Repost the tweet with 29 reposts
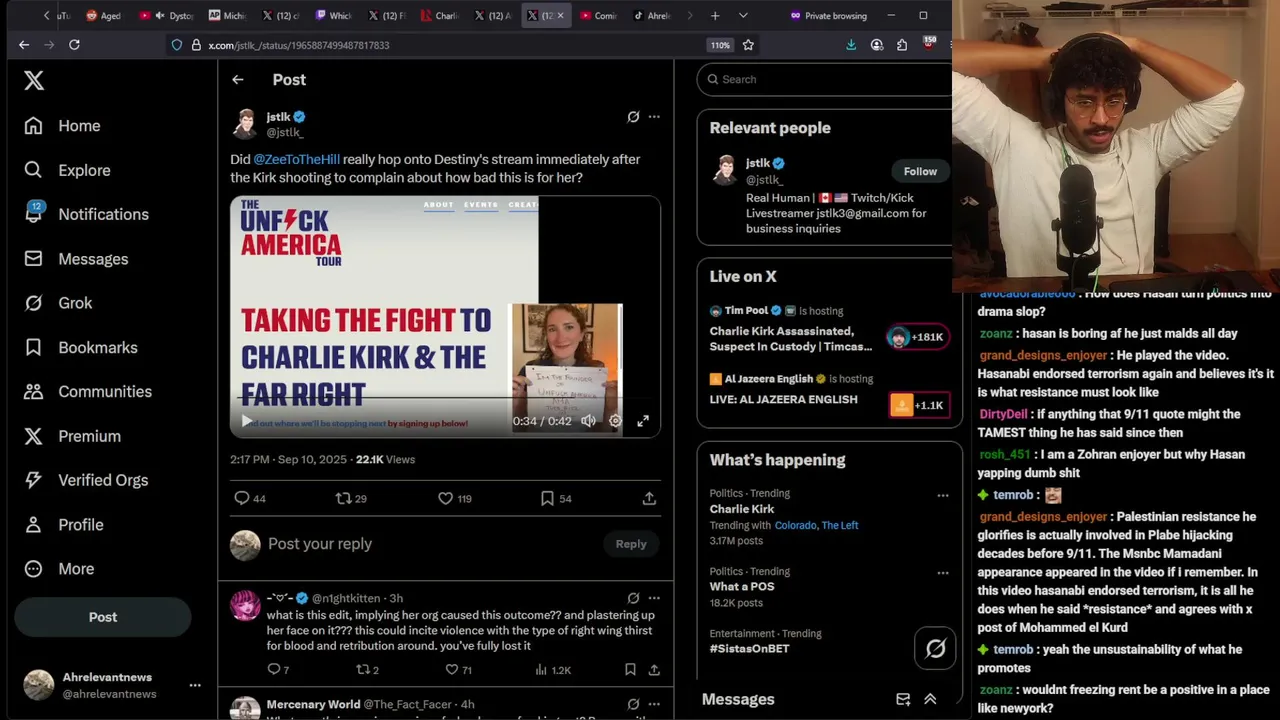The height and width of the screenshot is (720, 1280). tap(351, 498)
